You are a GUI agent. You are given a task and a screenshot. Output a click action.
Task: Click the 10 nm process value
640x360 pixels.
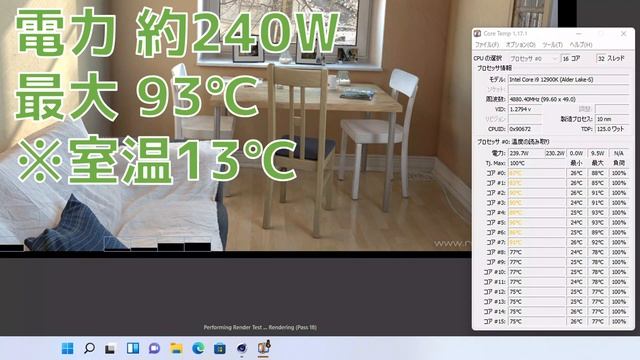pyautogui.click(x=612, y=119)
